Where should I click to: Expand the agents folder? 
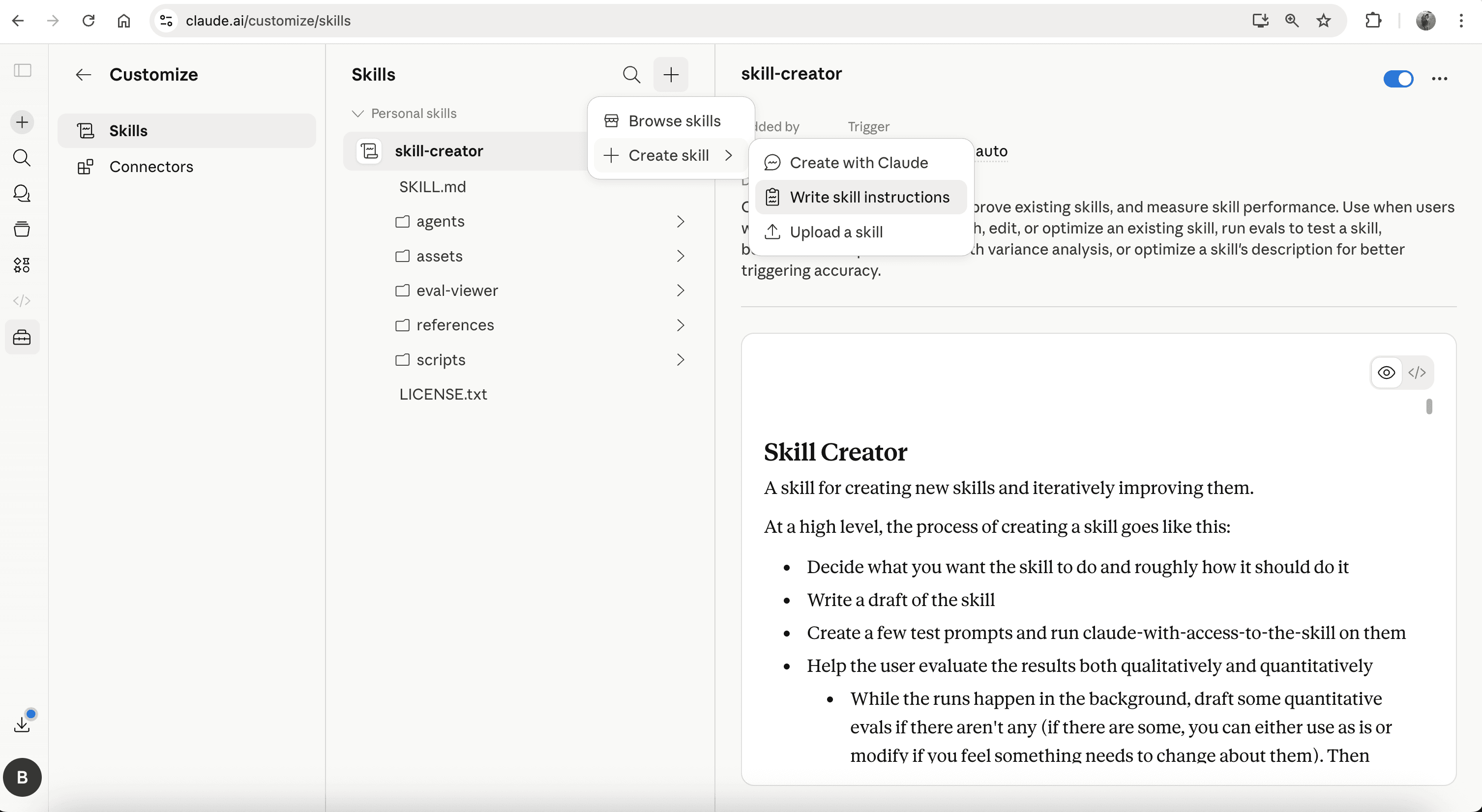click(540, 221)
